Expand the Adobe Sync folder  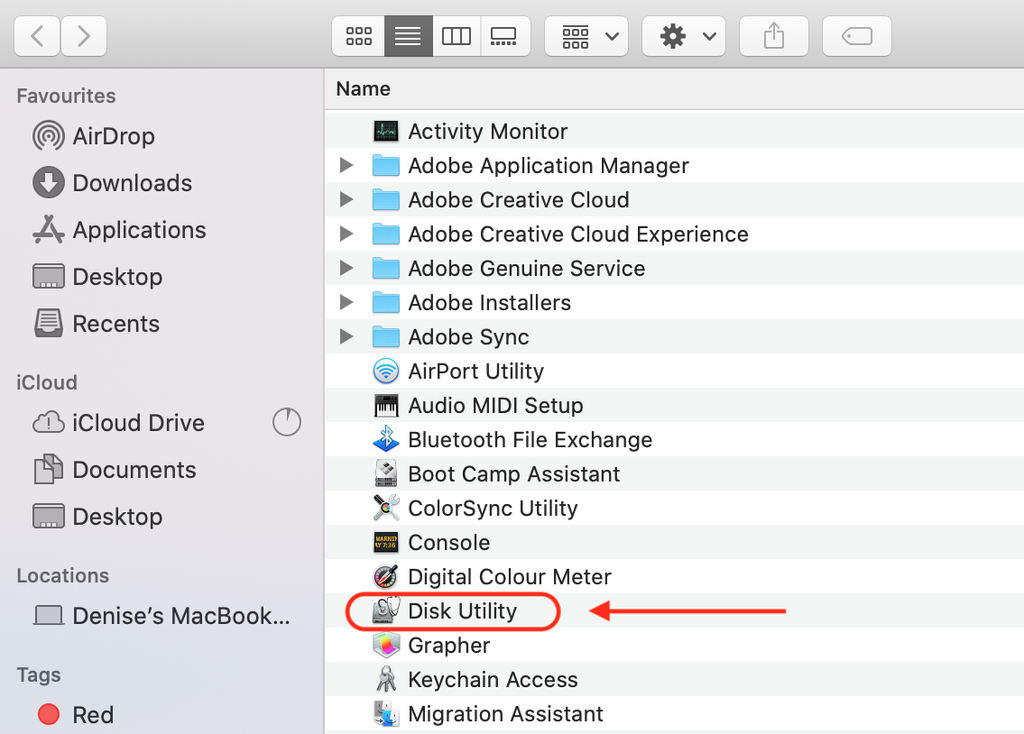tap(346, 337)
